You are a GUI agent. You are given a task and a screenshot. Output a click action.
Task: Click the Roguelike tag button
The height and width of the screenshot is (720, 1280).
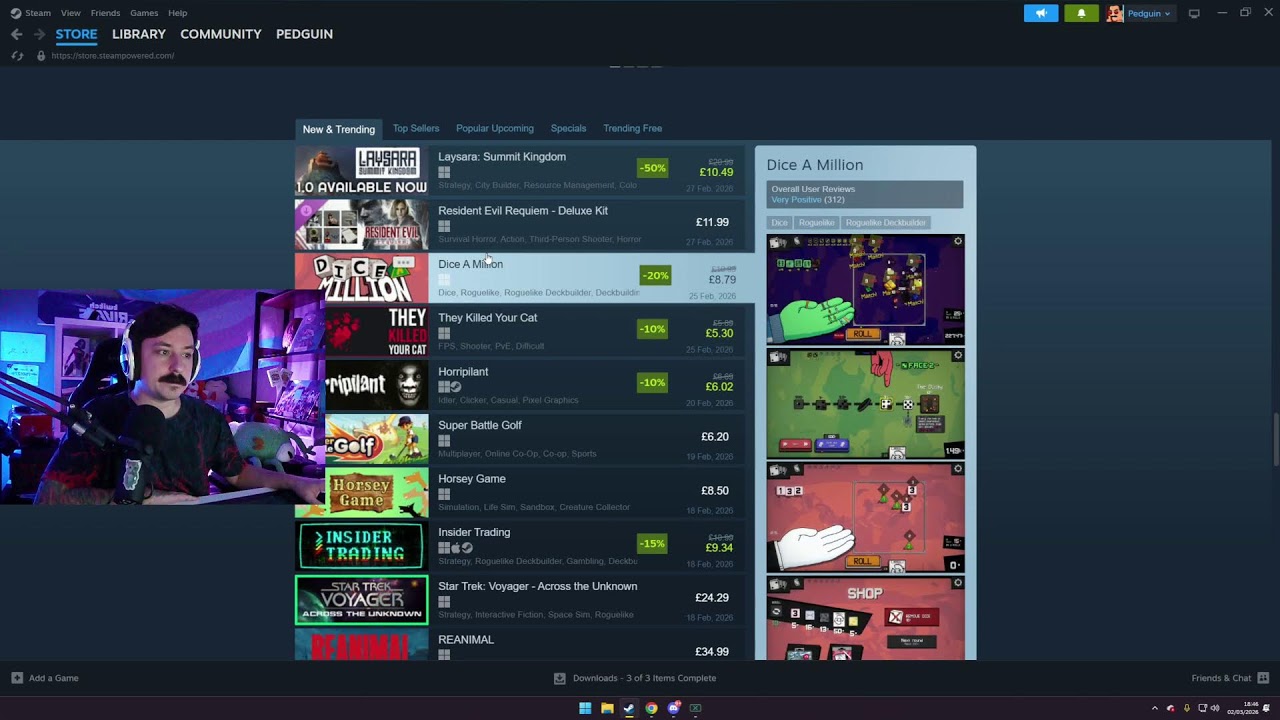816,223
